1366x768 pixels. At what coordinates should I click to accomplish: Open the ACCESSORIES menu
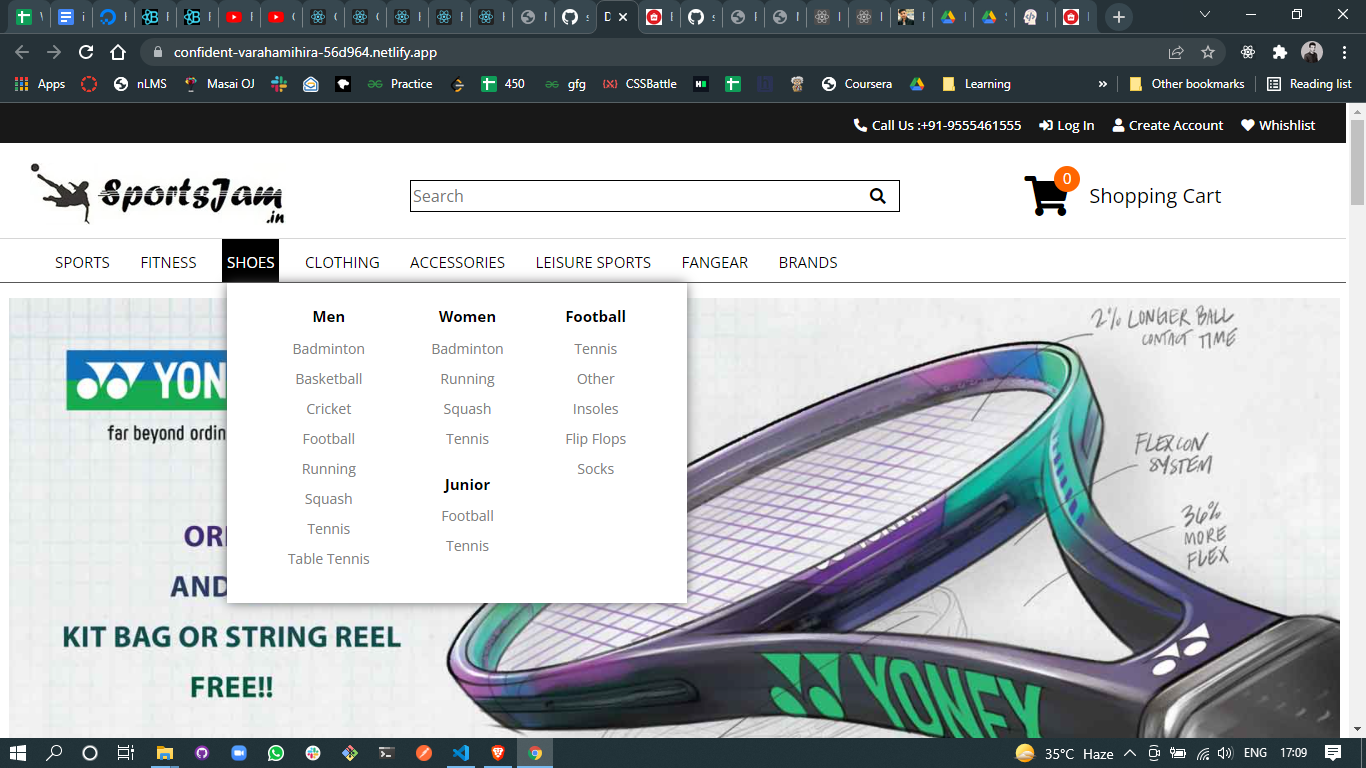tap(457, 262)
